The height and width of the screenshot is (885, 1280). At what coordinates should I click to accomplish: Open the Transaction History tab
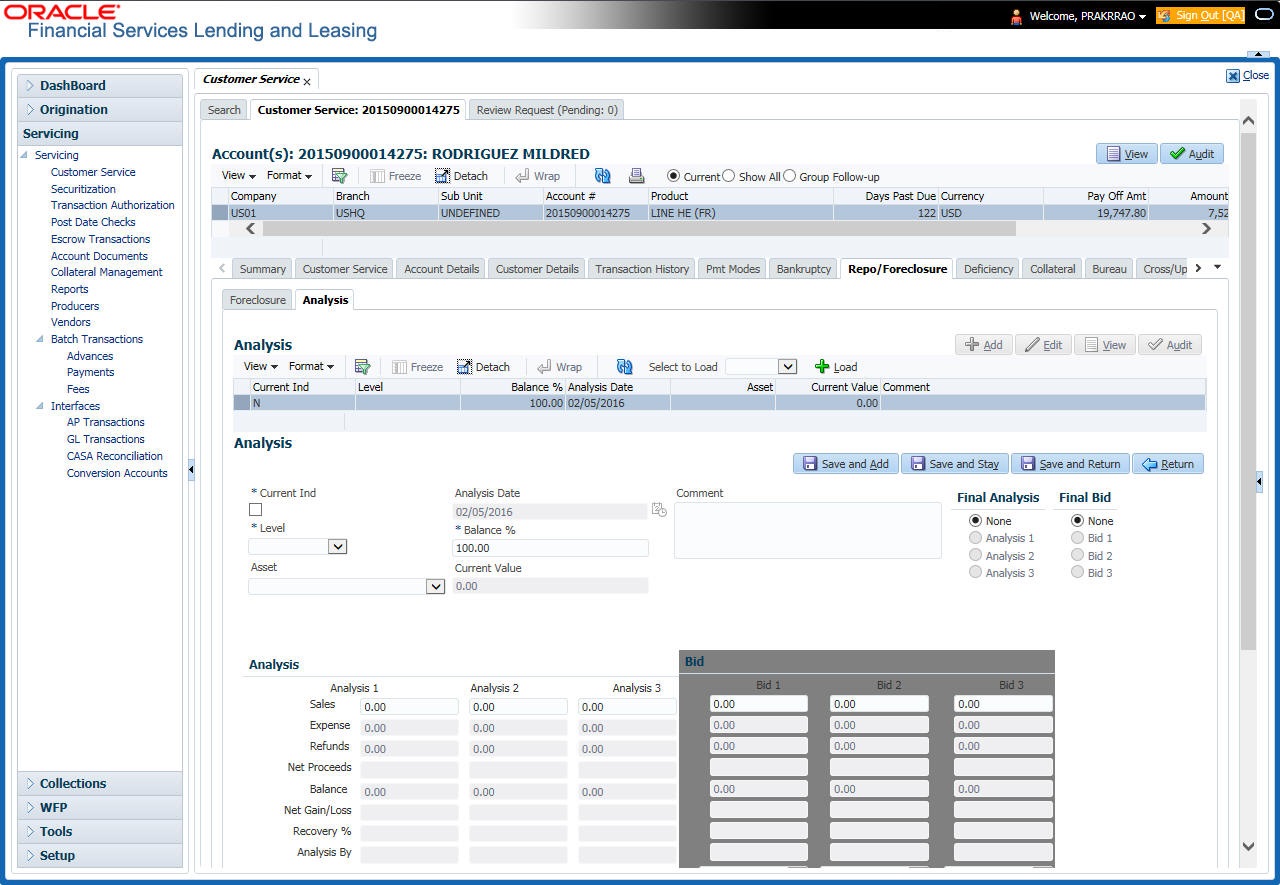(642, 269)
